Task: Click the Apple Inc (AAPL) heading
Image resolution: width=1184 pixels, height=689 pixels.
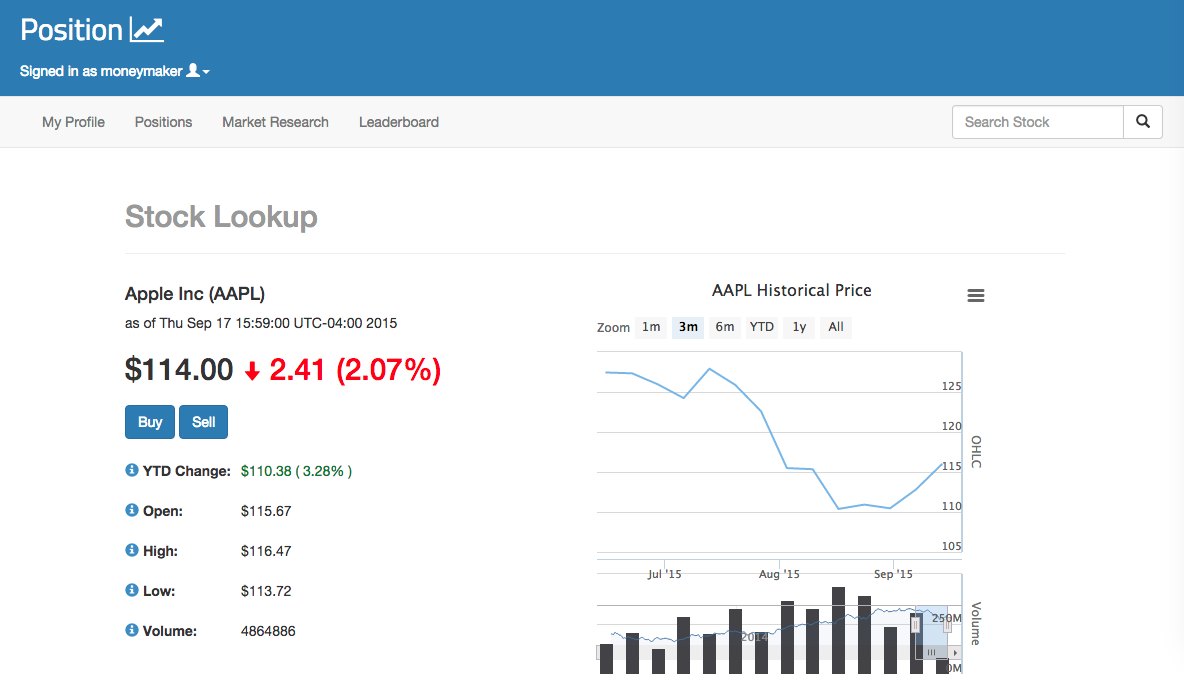Action: click(195, 294)
